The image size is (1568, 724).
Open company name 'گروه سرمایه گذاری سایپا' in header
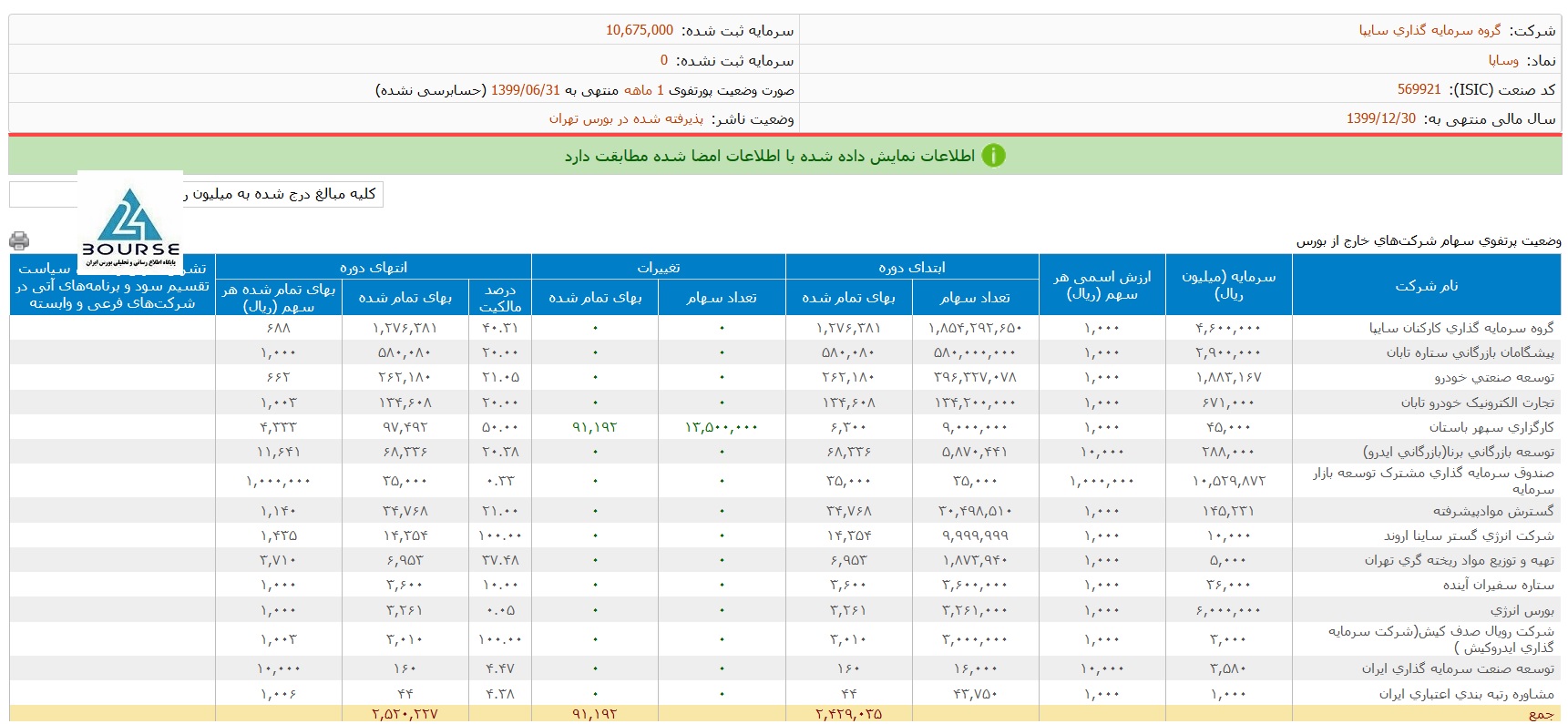[1430, 30]
